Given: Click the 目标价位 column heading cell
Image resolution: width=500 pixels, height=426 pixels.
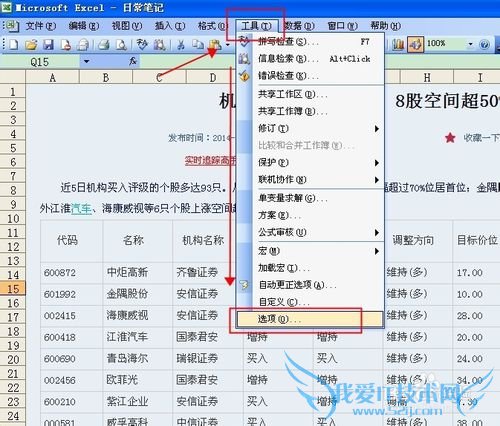Looking at the screenshot, I should coord(477,240).
